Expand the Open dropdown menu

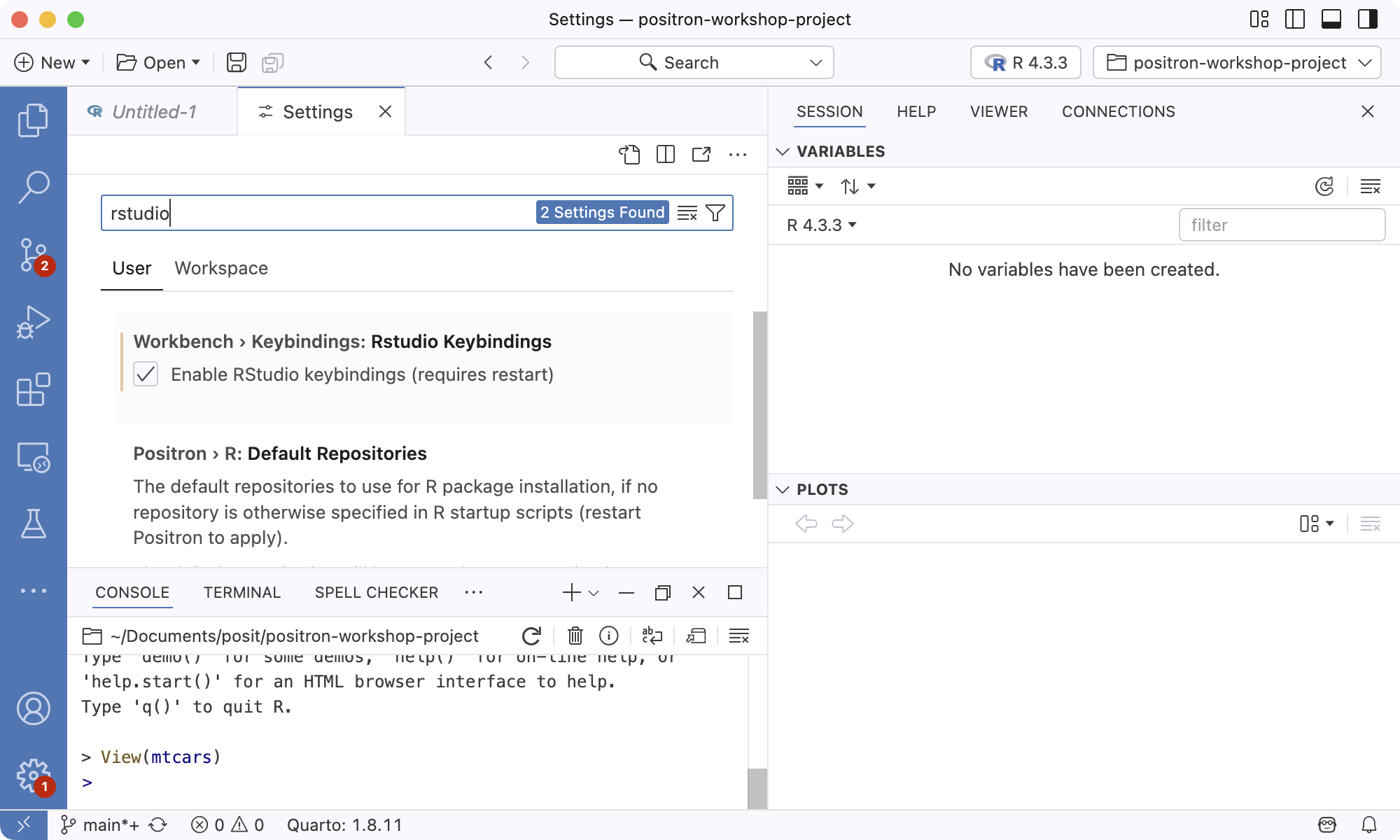pyautogui.click(x=196, y=62)
